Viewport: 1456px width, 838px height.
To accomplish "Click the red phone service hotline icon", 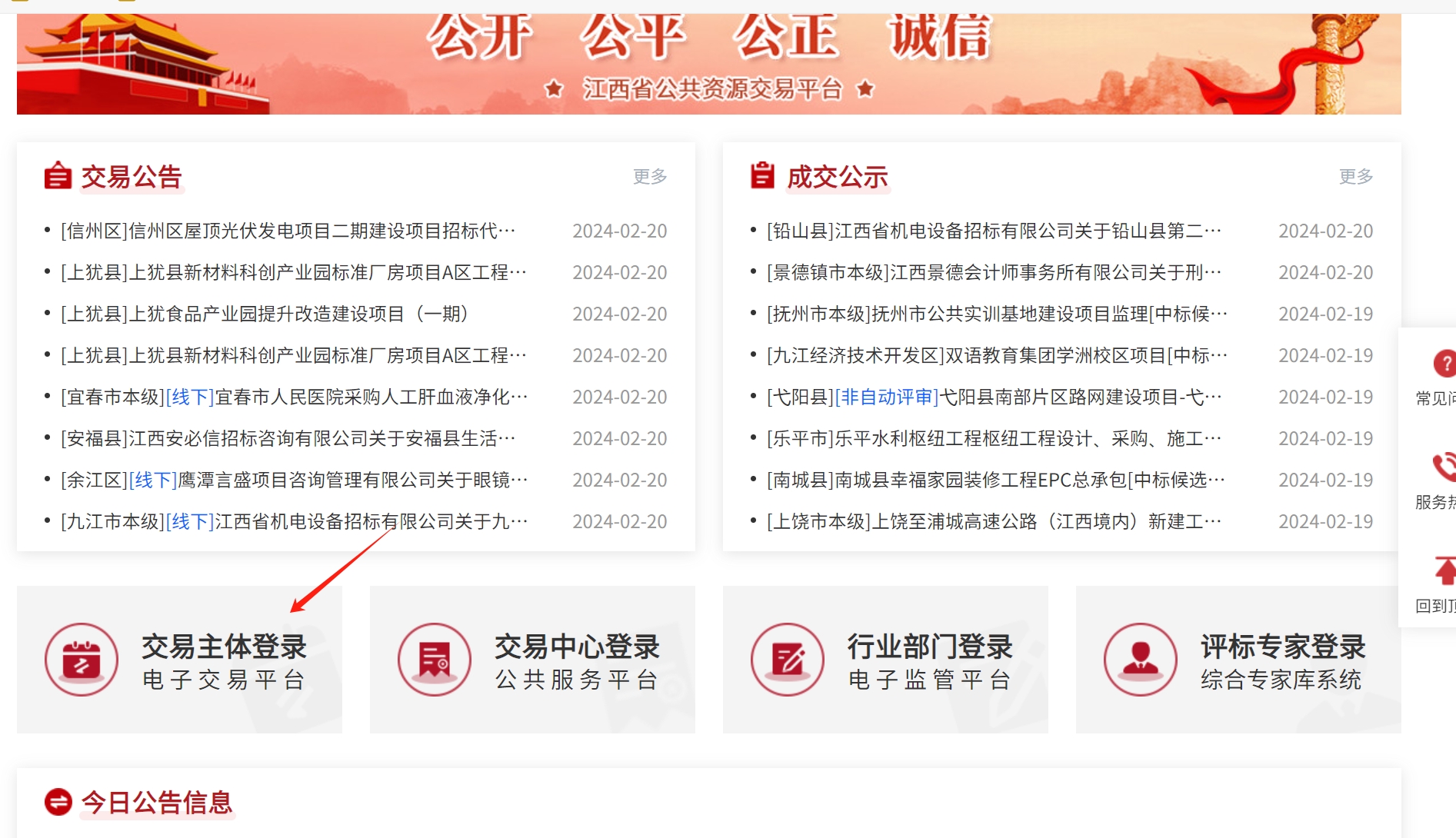I will click(1443, 467).
